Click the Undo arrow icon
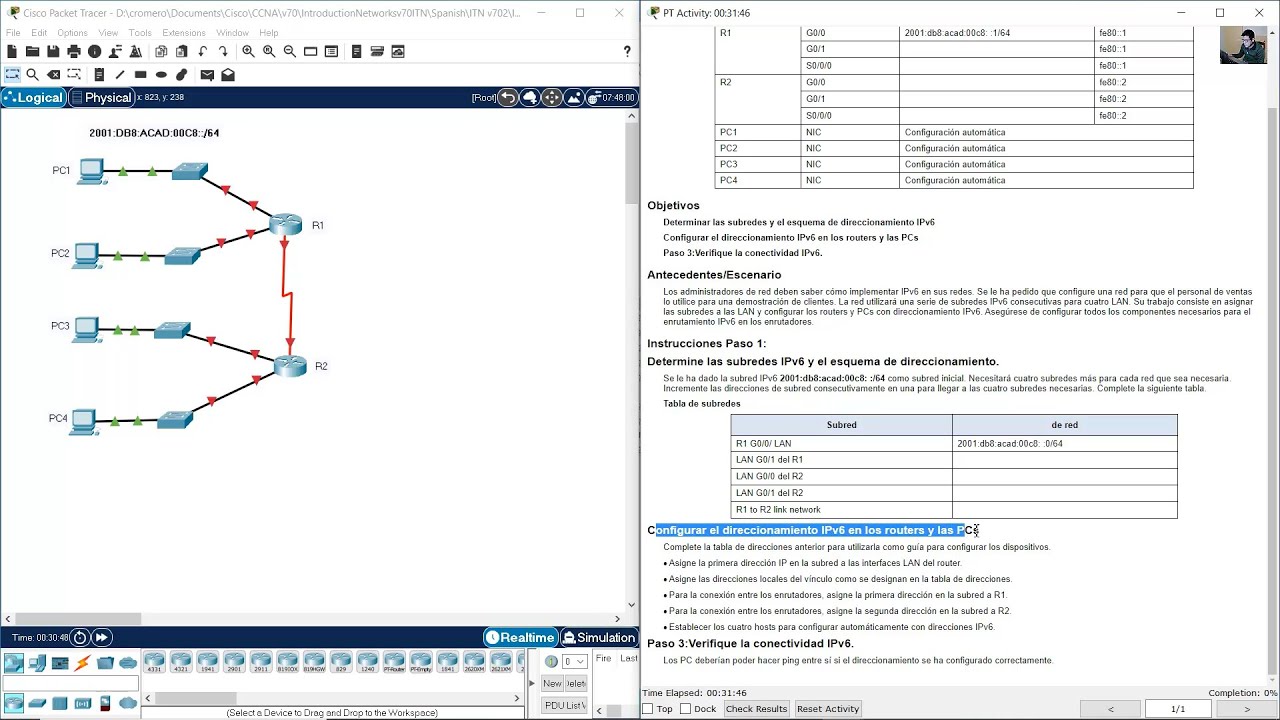 (203, 51)
